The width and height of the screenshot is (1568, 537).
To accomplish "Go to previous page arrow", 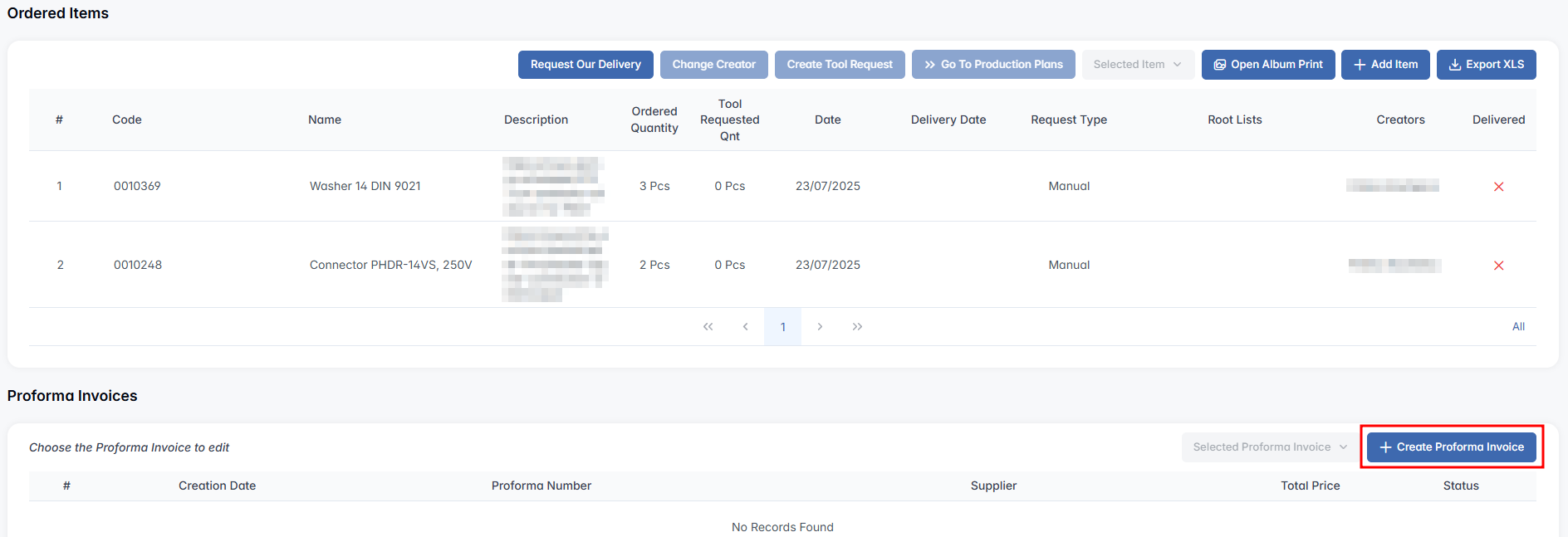I will point(745,327).
